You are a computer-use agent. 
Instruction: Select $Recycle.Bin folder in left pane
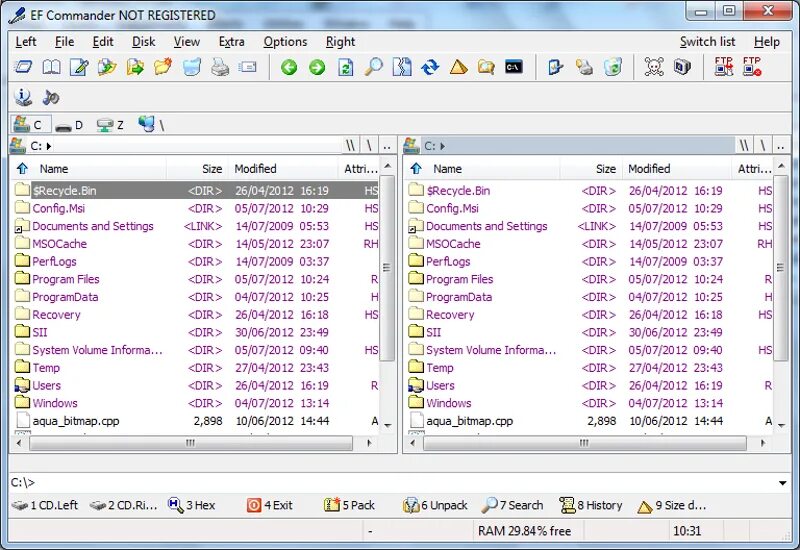click(195, 190)
